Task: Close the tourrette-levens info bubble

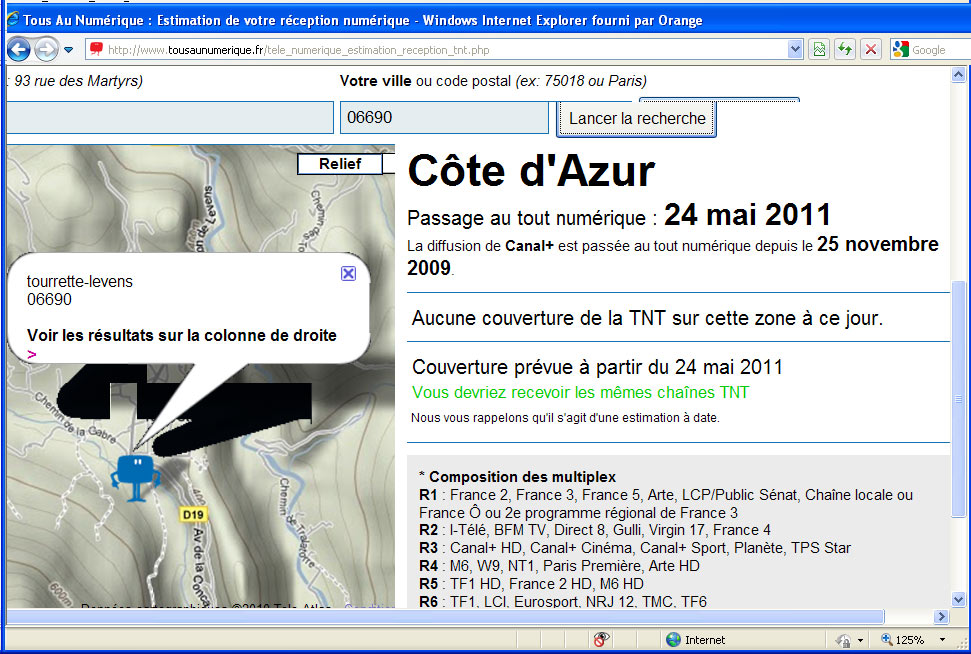Action: point(349,273)
